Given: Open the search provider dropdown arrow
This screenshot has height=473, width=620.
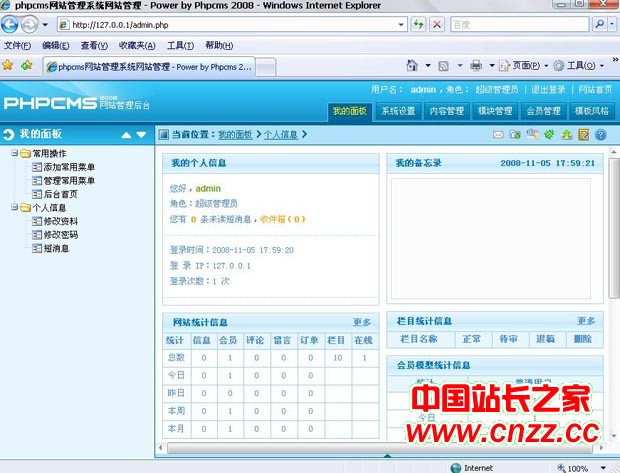Looking at the screenshot, I should (612, 25).
